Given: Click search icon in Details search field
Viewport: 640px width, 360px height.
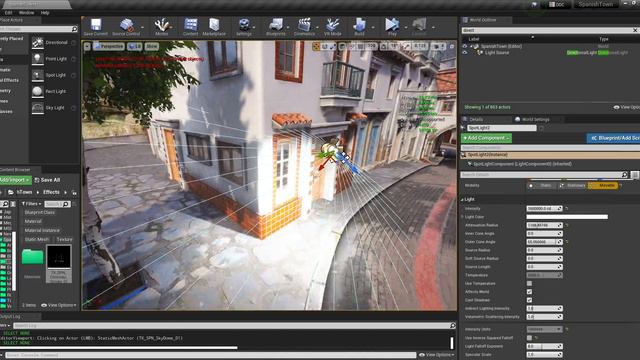Looking at the screenshot, I should tap(624, 175).
